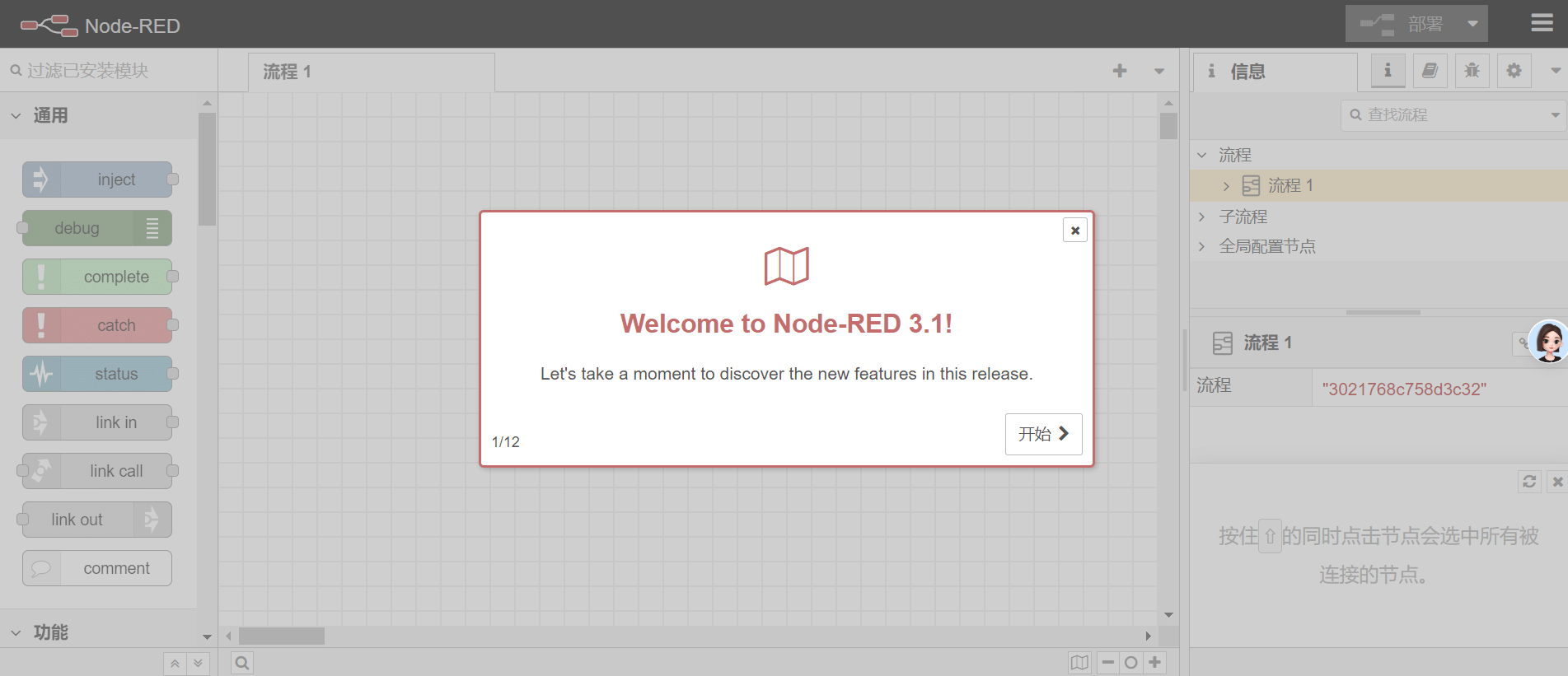The width and height of the screenshot is (1568, 676).
Task: Show the configuration gear sidebar tab
Action: [1514, 71]
